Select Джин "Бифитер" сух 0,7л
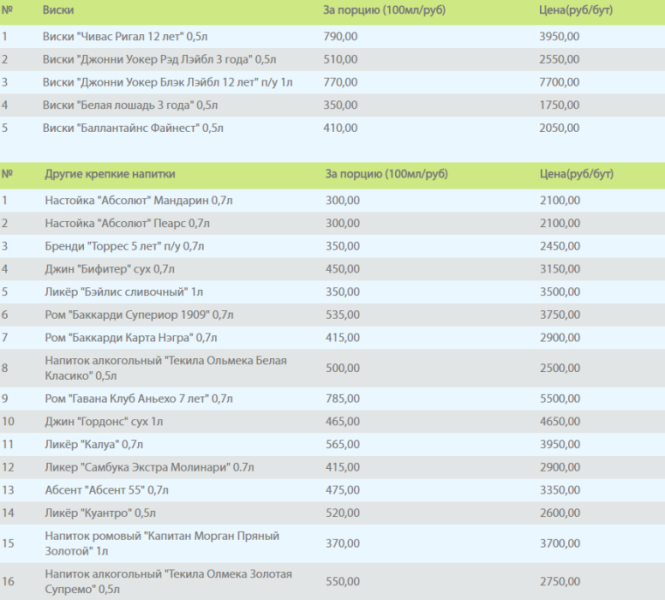This screenshot has height=600, width=665. click(110, 269)
